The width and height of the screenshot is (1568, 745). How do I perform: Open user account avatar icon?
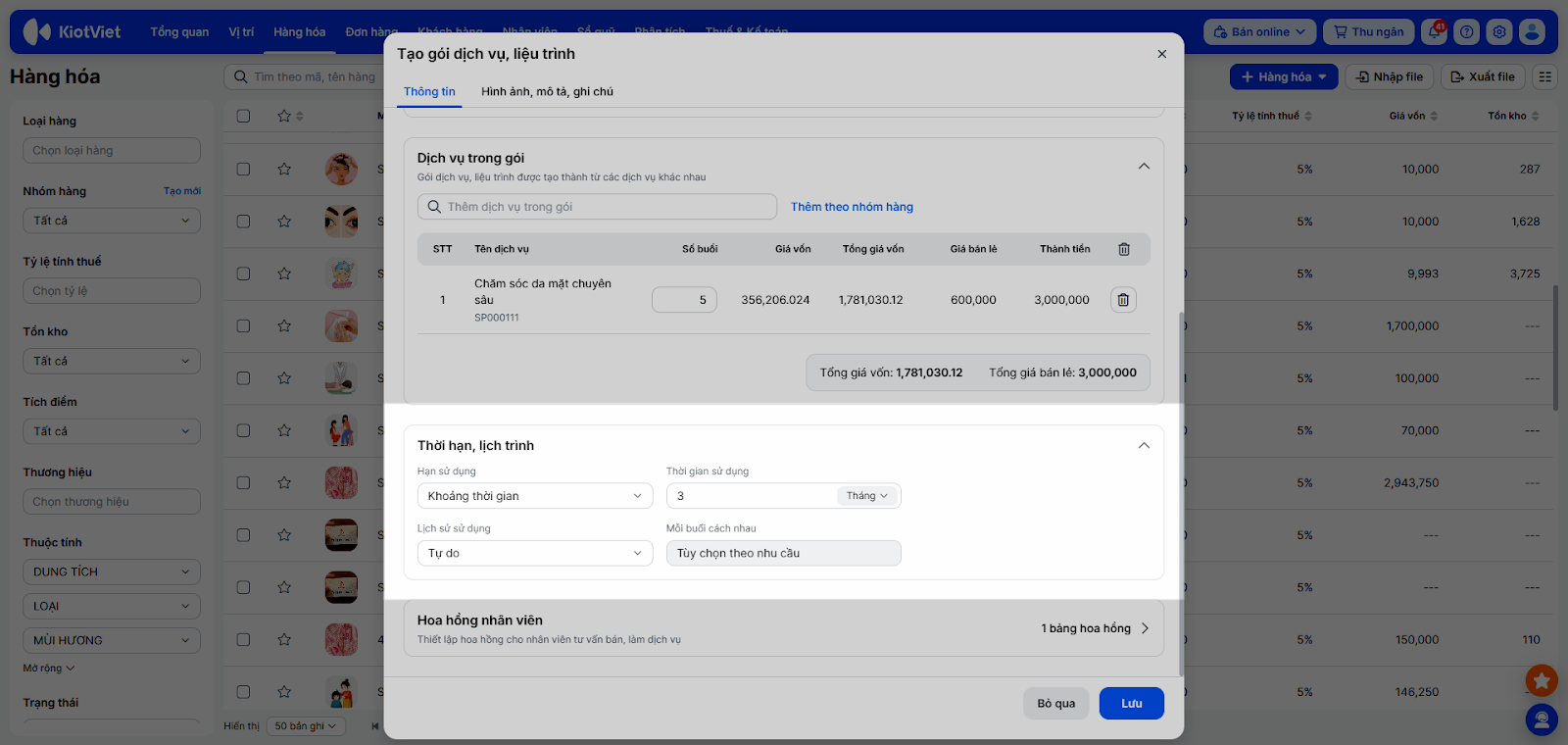(1532, 31)
